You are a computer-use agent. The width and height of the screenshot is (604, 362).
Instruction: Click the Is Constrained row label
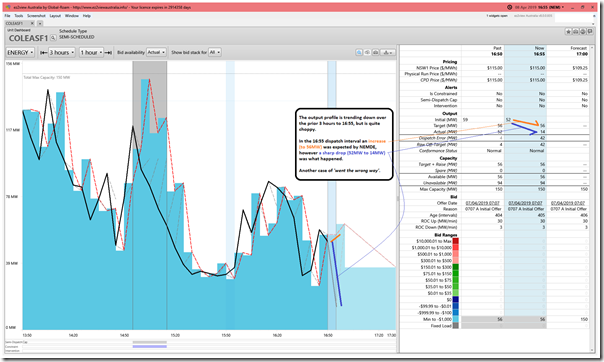point(443,94)
